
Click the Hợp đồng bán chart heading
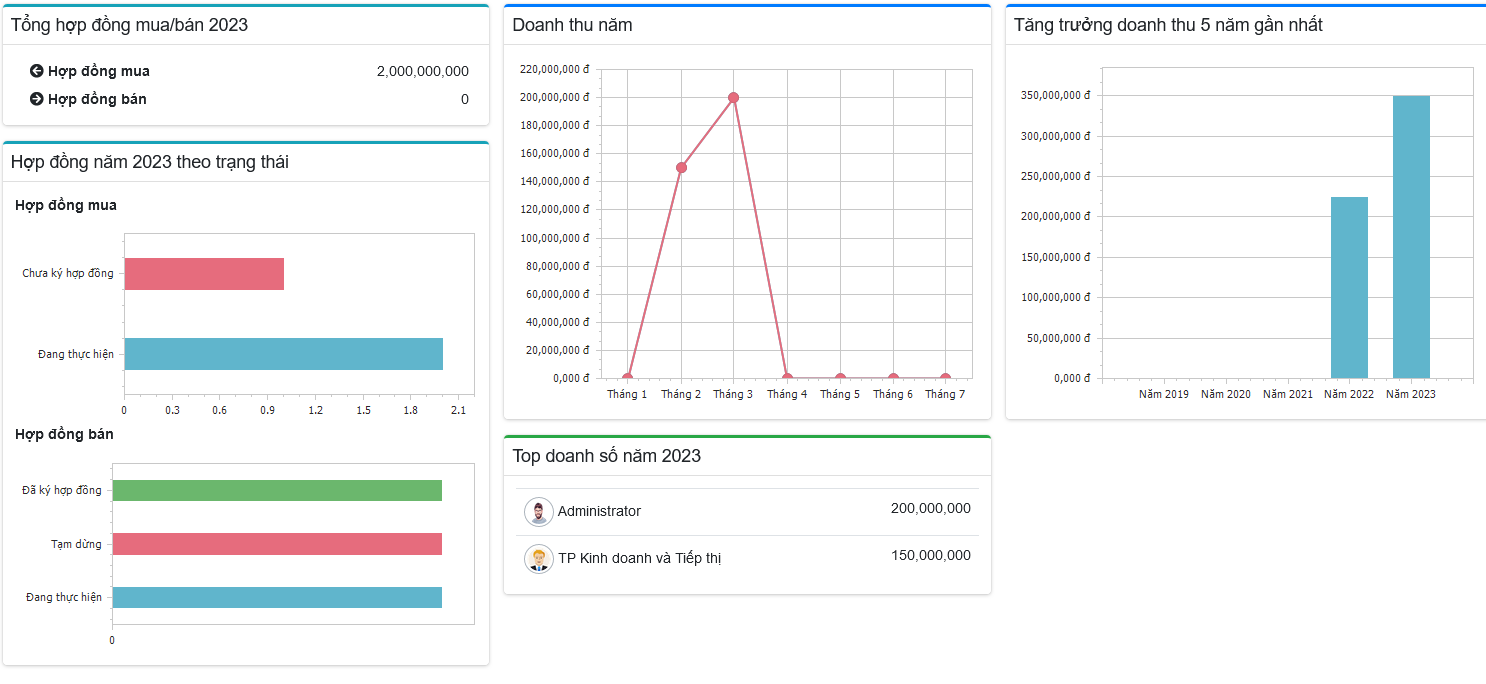(x=64, y=434)
